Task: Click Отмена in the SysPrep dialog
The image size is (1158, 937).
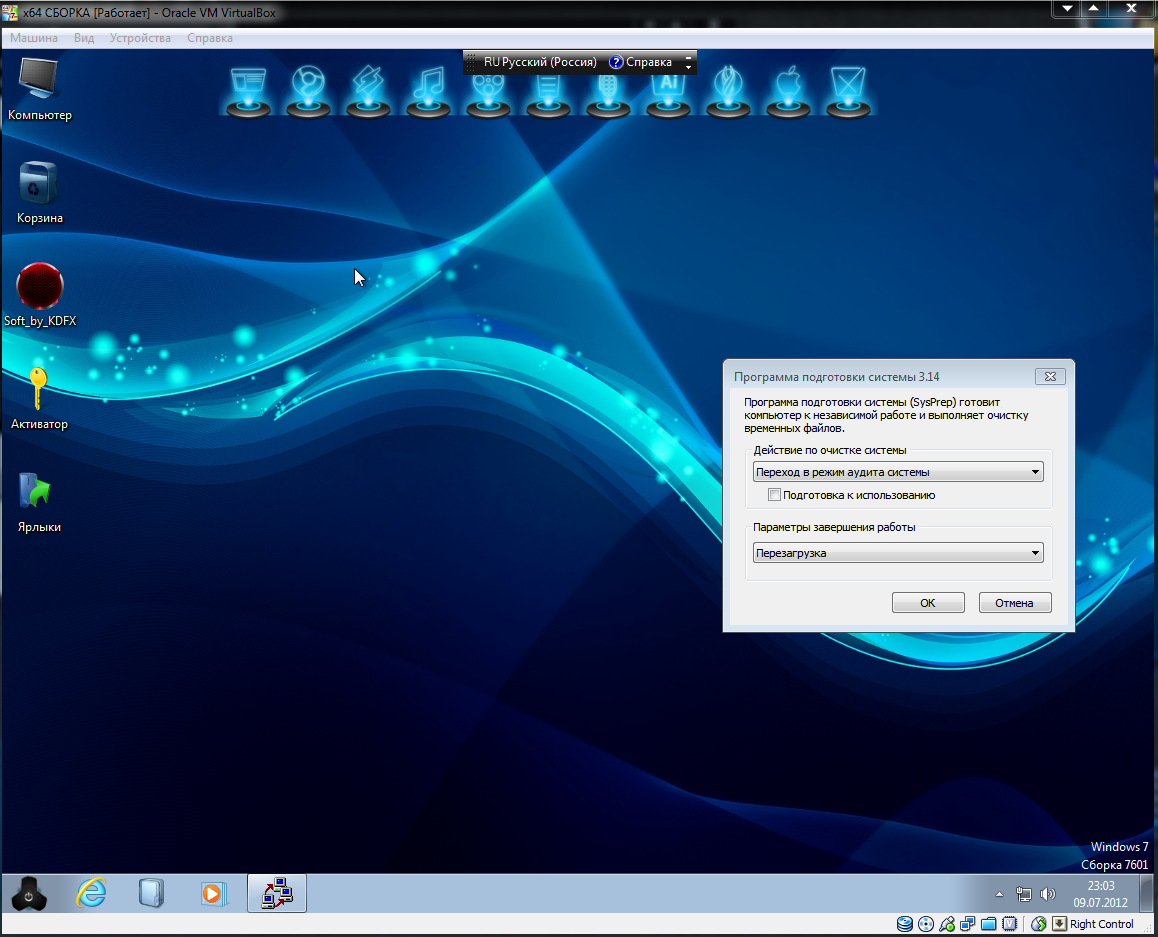Action: [1014, 603]
